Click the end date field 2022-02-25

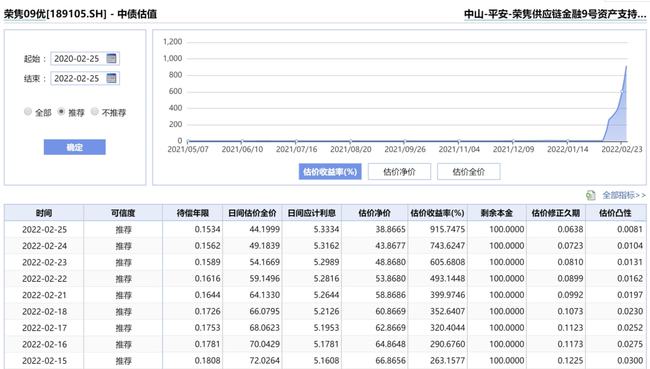(x=85, y=78)
